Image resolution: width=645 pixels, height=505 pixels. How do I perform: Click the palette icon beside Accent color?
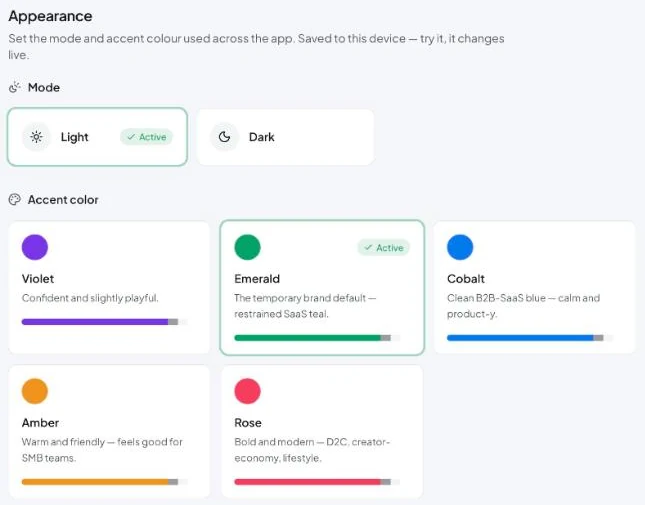(15, 199)
